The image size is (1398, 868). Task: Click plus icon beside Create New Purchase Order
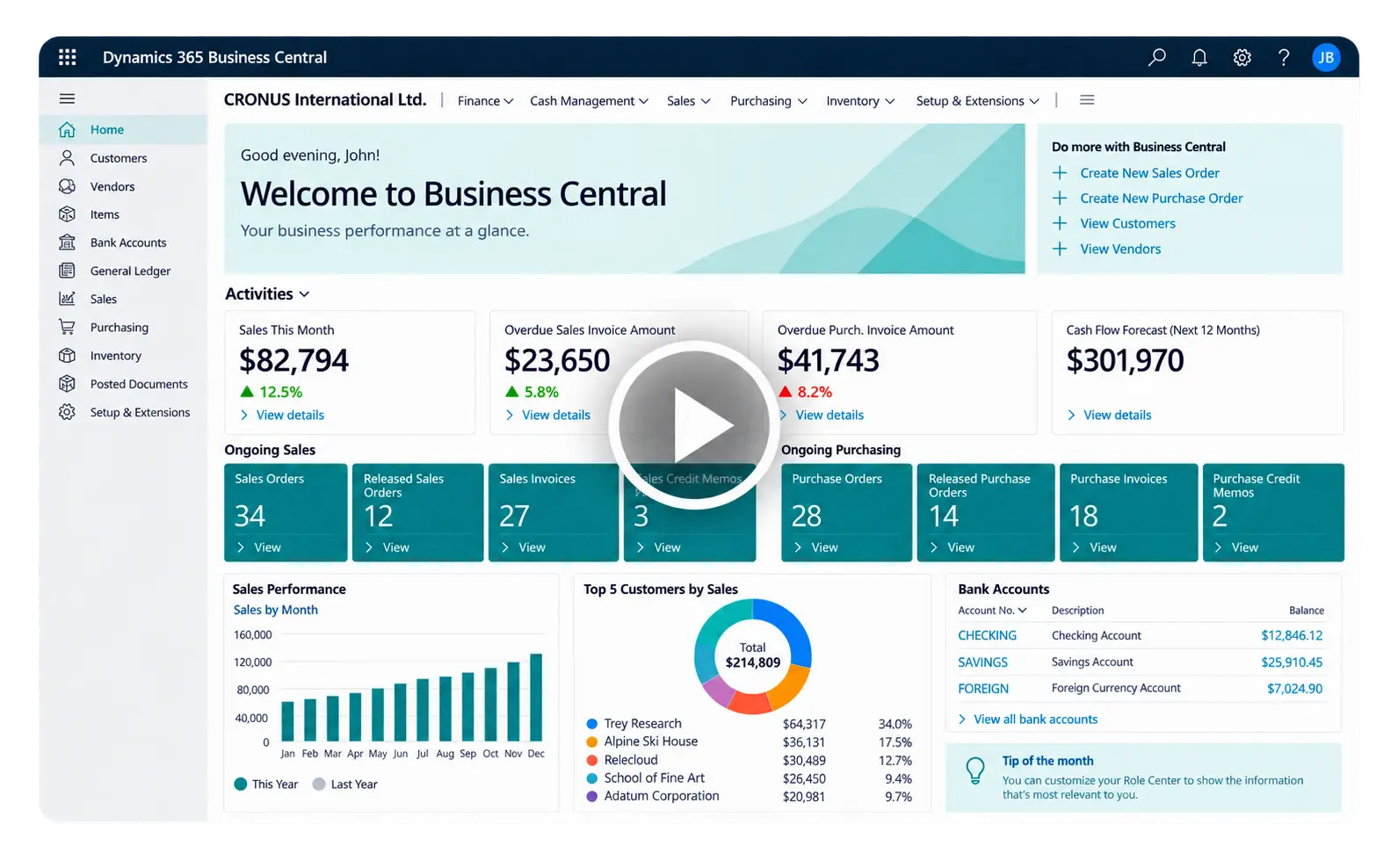point(1060,199)
